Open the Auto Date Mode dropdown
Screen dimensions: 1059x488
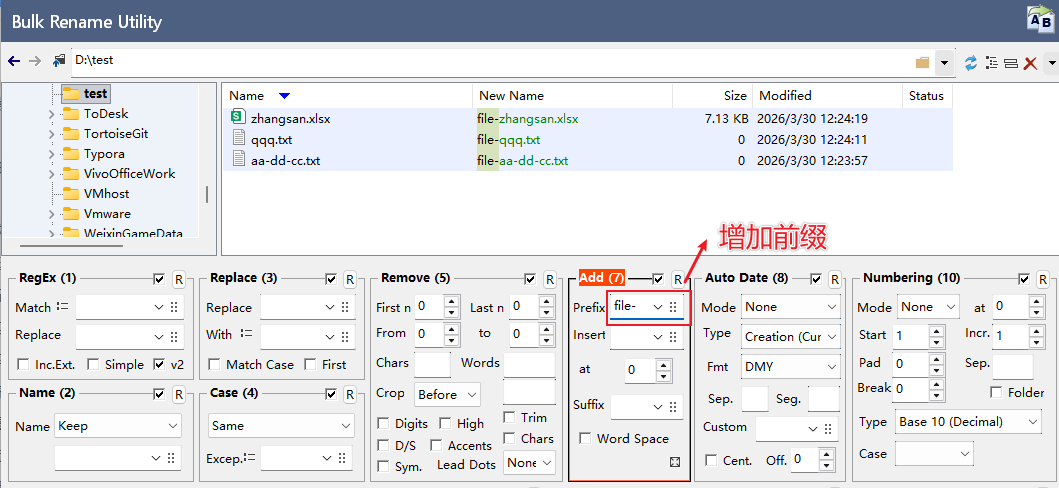790,307
